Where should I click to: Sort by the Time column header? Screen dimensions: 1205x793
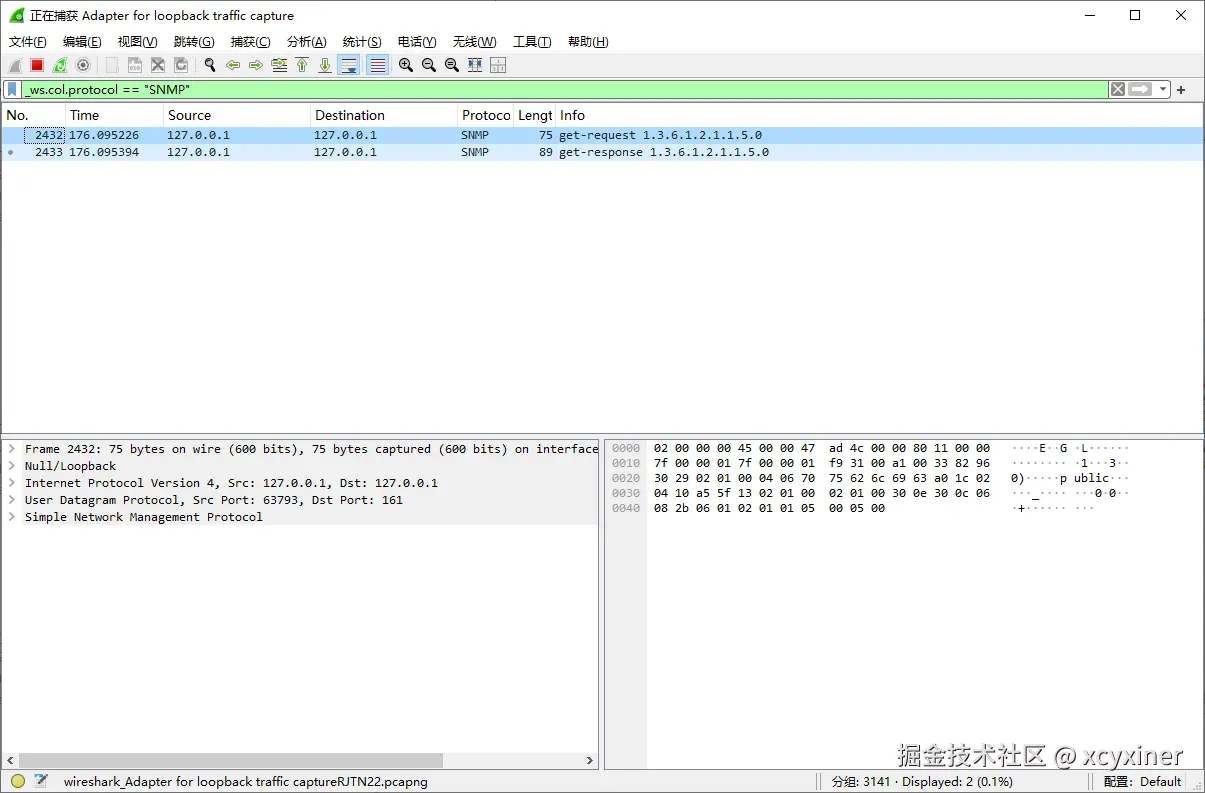(115, 115)
